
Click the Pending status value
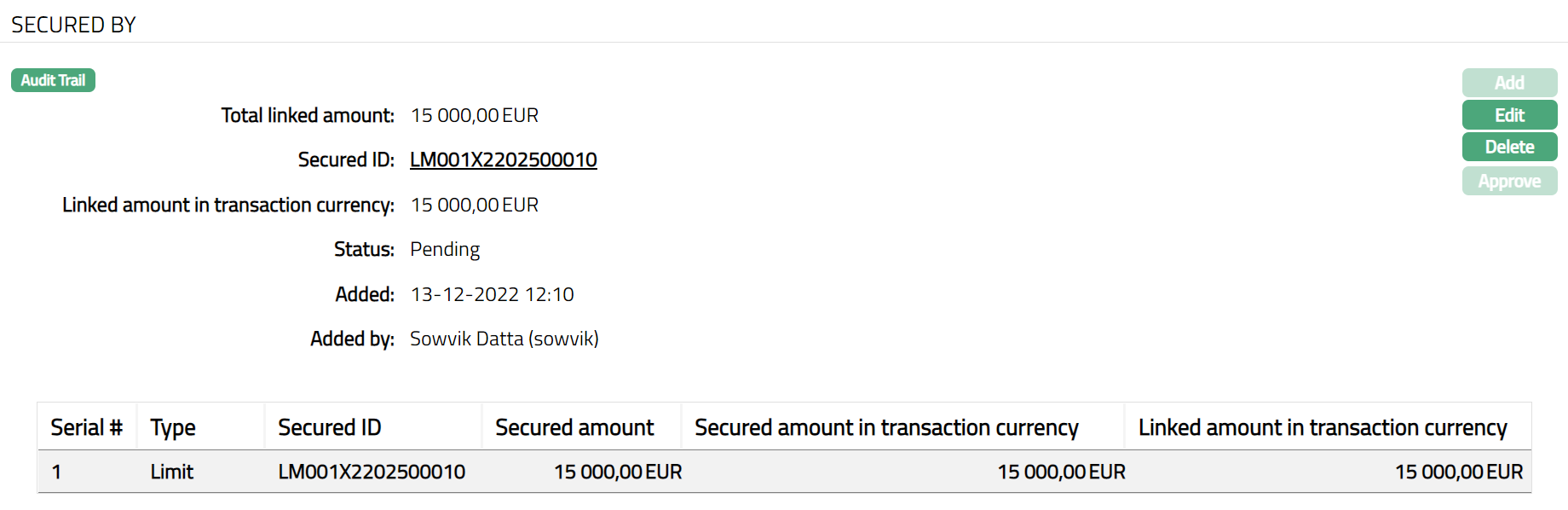coord(445,249)
